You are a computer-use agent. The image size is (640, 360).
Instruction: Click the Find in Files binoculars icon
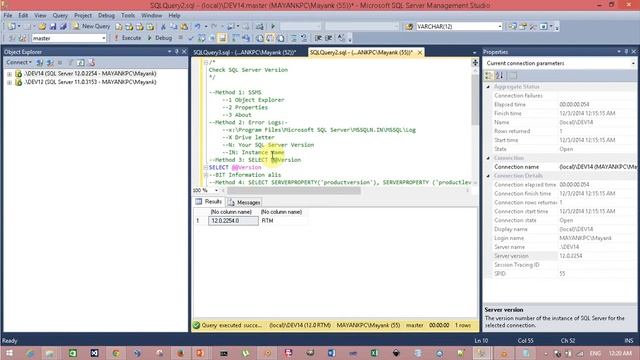[x=409, y=27]
